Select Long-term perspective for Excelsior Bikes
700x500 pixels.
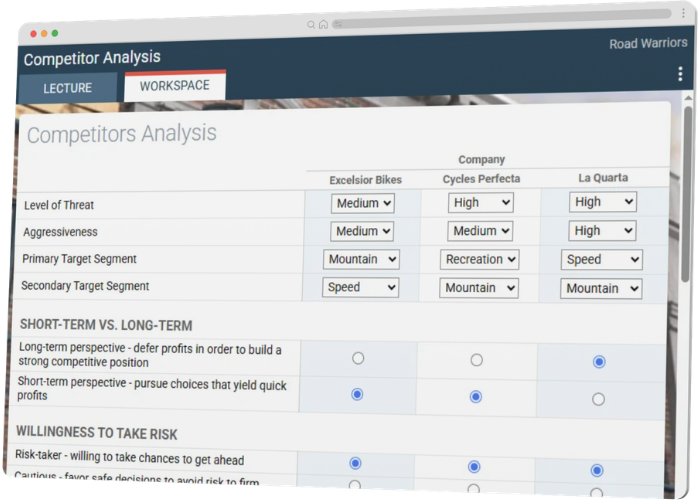(x=358, y=358)
